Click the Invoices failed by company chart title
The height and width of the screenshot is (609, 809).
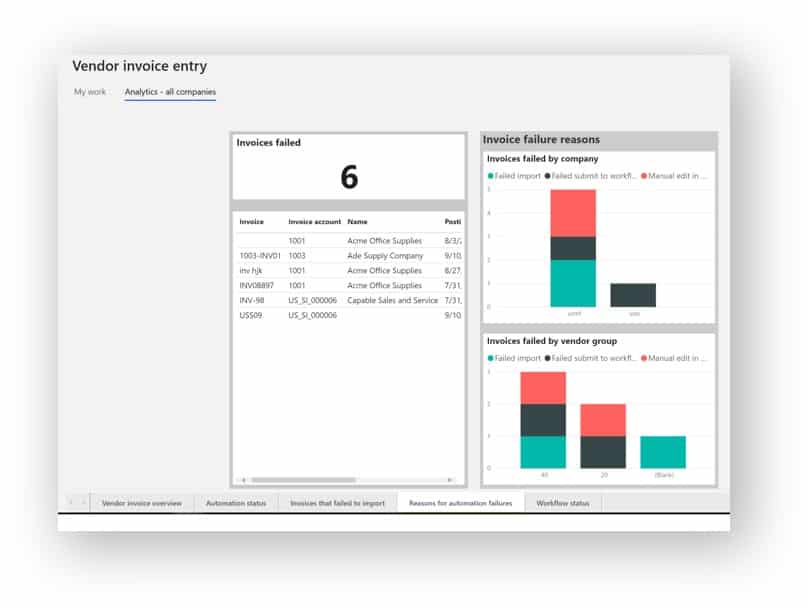click(x=542, y=158)
